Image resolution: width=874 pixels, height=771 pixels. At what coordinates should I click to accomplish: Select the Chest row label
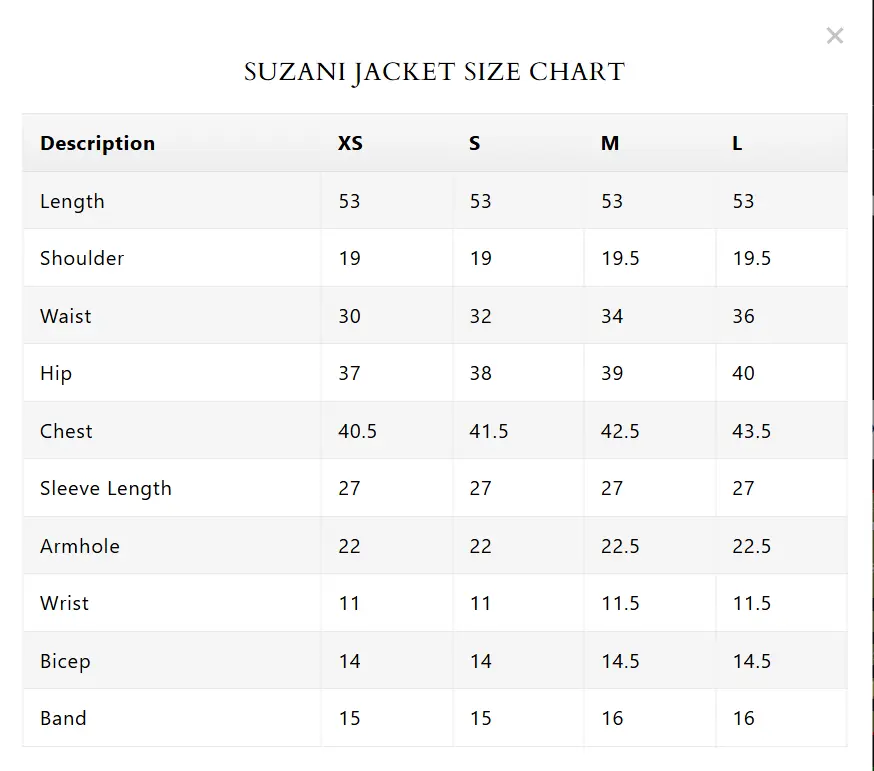tap(66, 431)
